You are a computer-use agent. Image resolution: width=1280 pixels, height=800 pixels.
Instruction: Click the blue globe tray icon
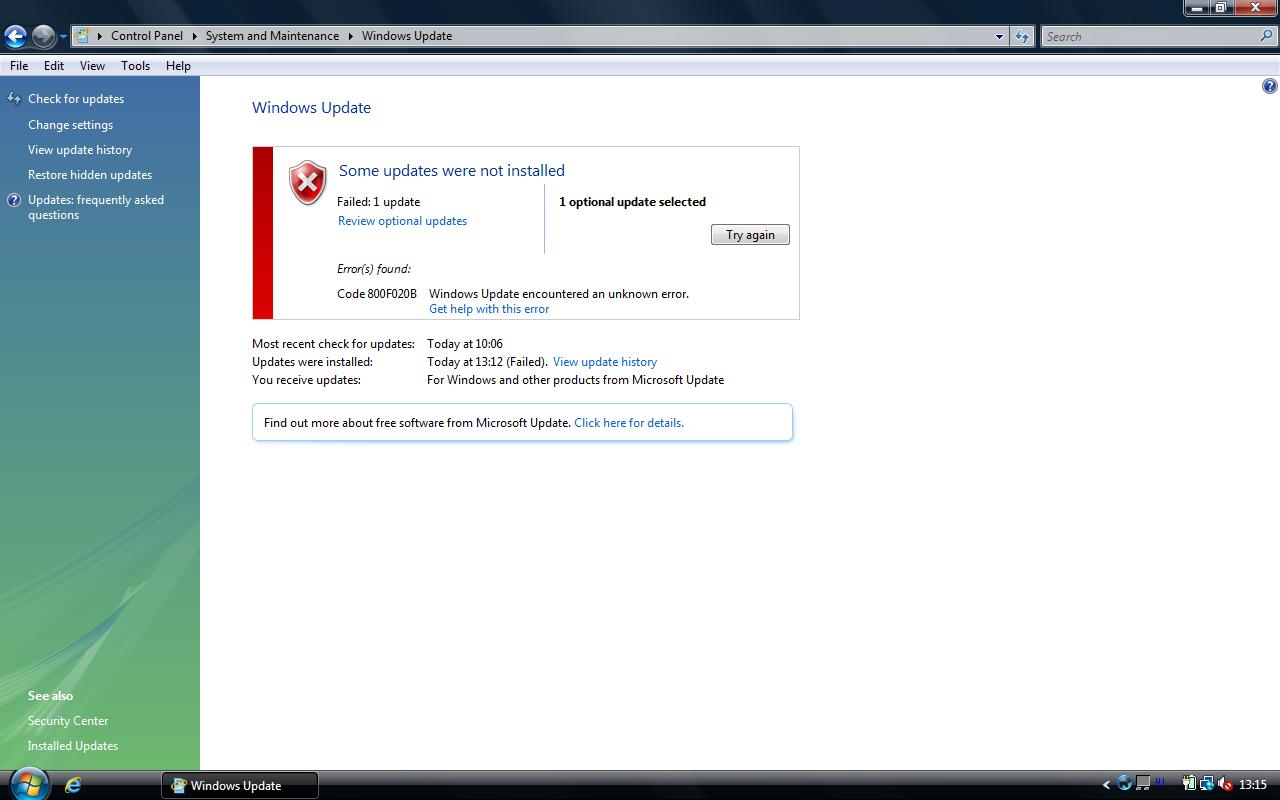click(x=1125, y=784)
